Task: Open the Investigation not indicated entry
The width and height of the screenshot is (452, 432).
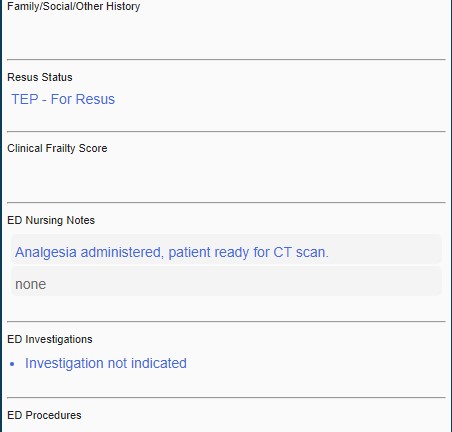Action: [x=106, y=363]
